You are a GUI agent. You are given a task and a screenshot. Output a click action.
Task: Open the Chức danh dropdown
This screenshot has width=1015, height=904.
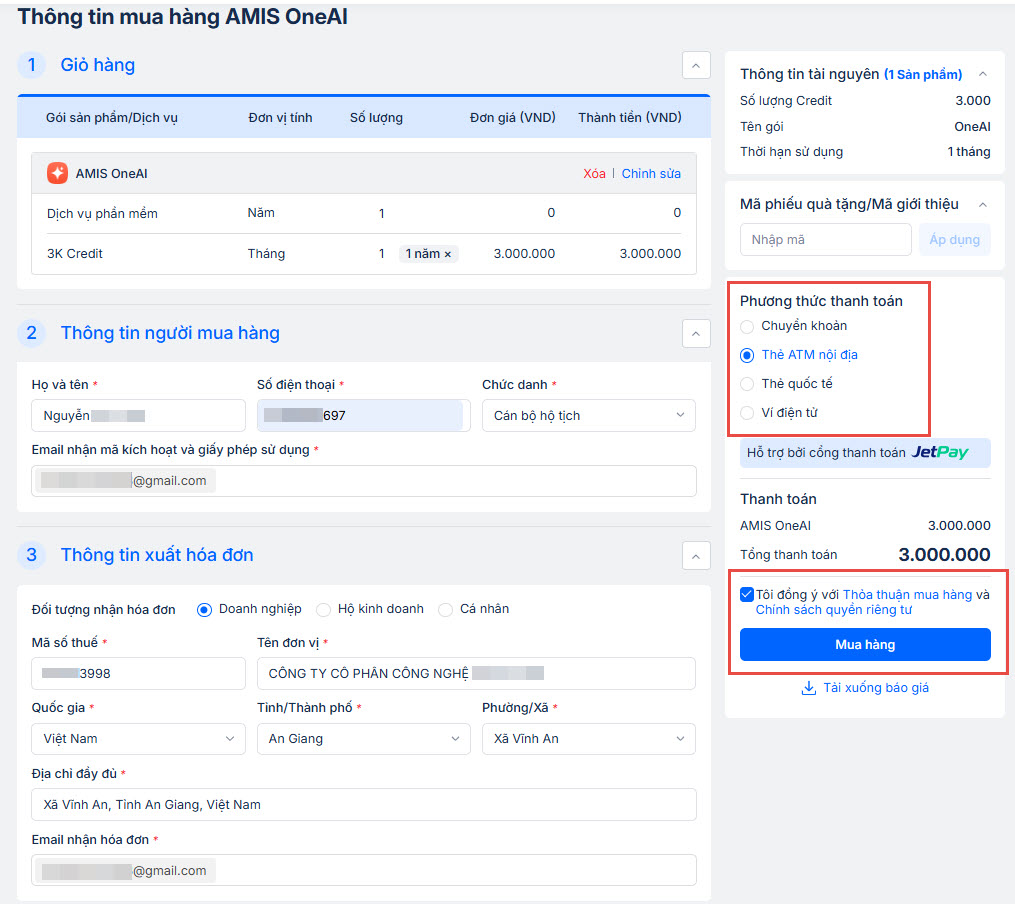pyautogui.click(x=588, y=415)
